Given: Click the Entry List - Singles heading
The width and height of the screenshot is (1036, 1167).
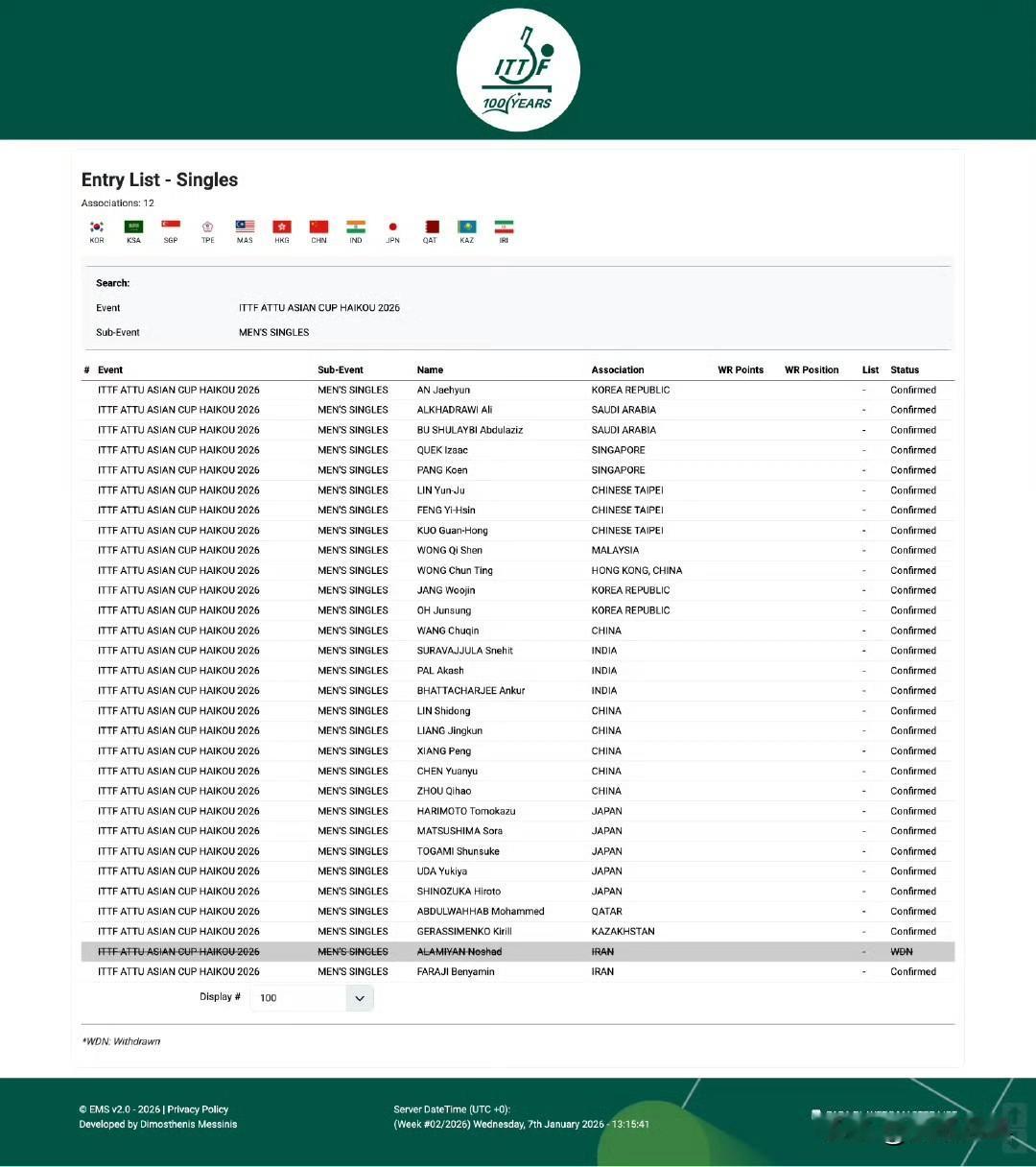Looking at the screenshot, I should (x=159, y=179).
